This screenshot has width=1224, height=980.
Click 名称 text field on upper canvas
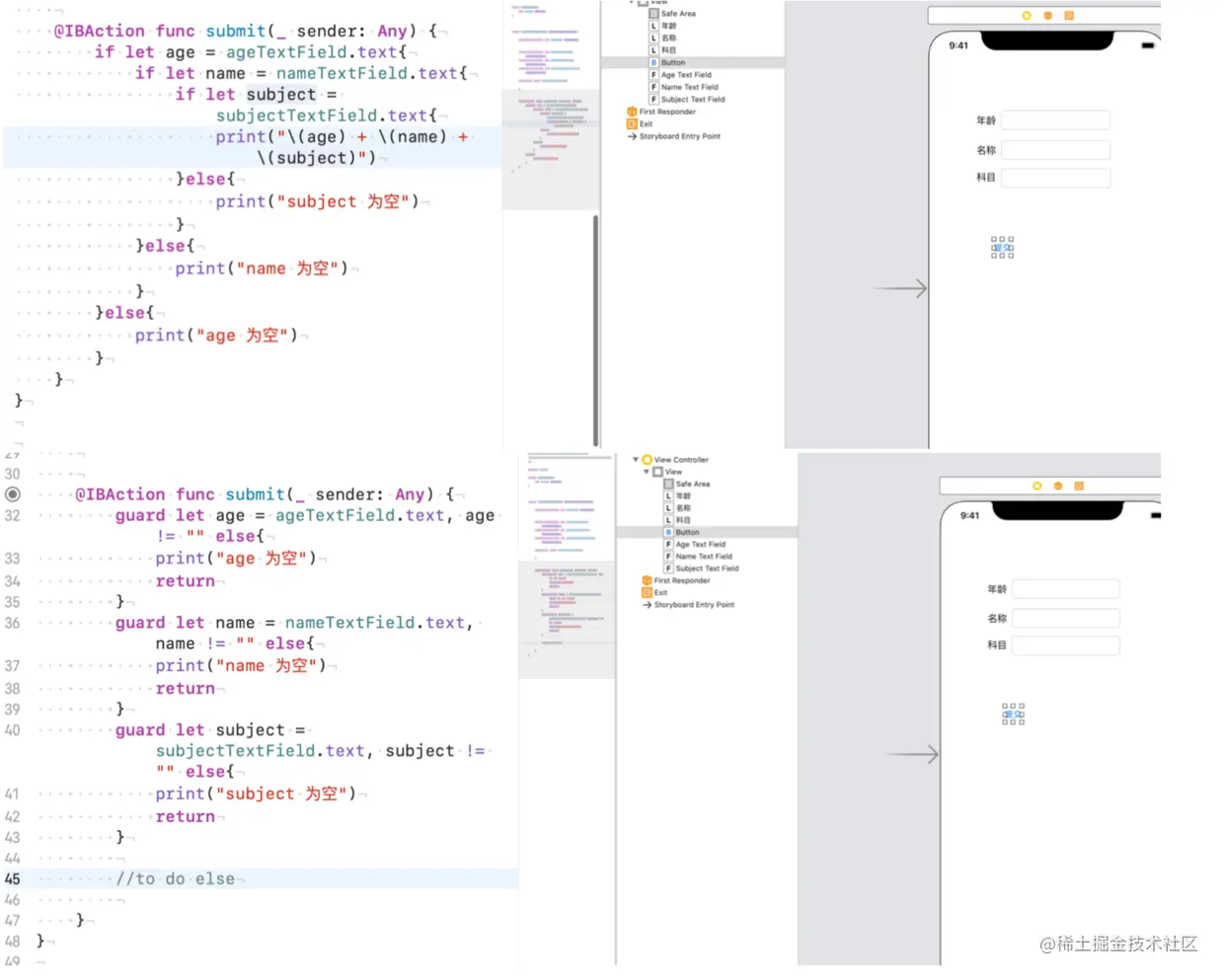coord(1055,150)
